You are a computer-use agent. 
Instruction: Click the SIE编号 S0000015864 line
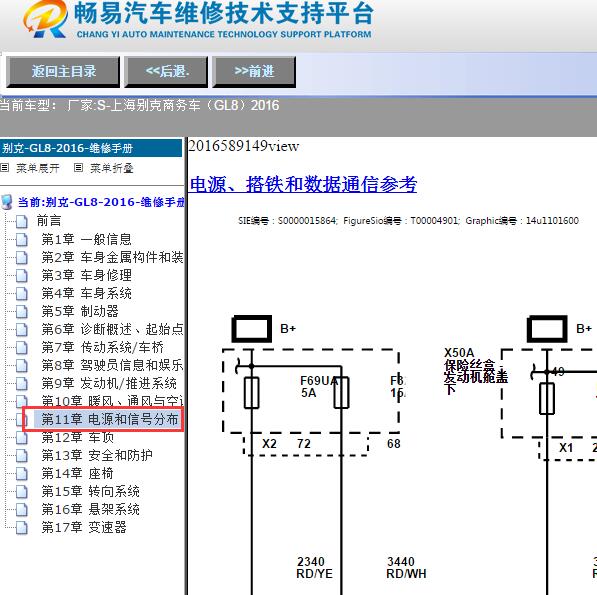point(408,221)
